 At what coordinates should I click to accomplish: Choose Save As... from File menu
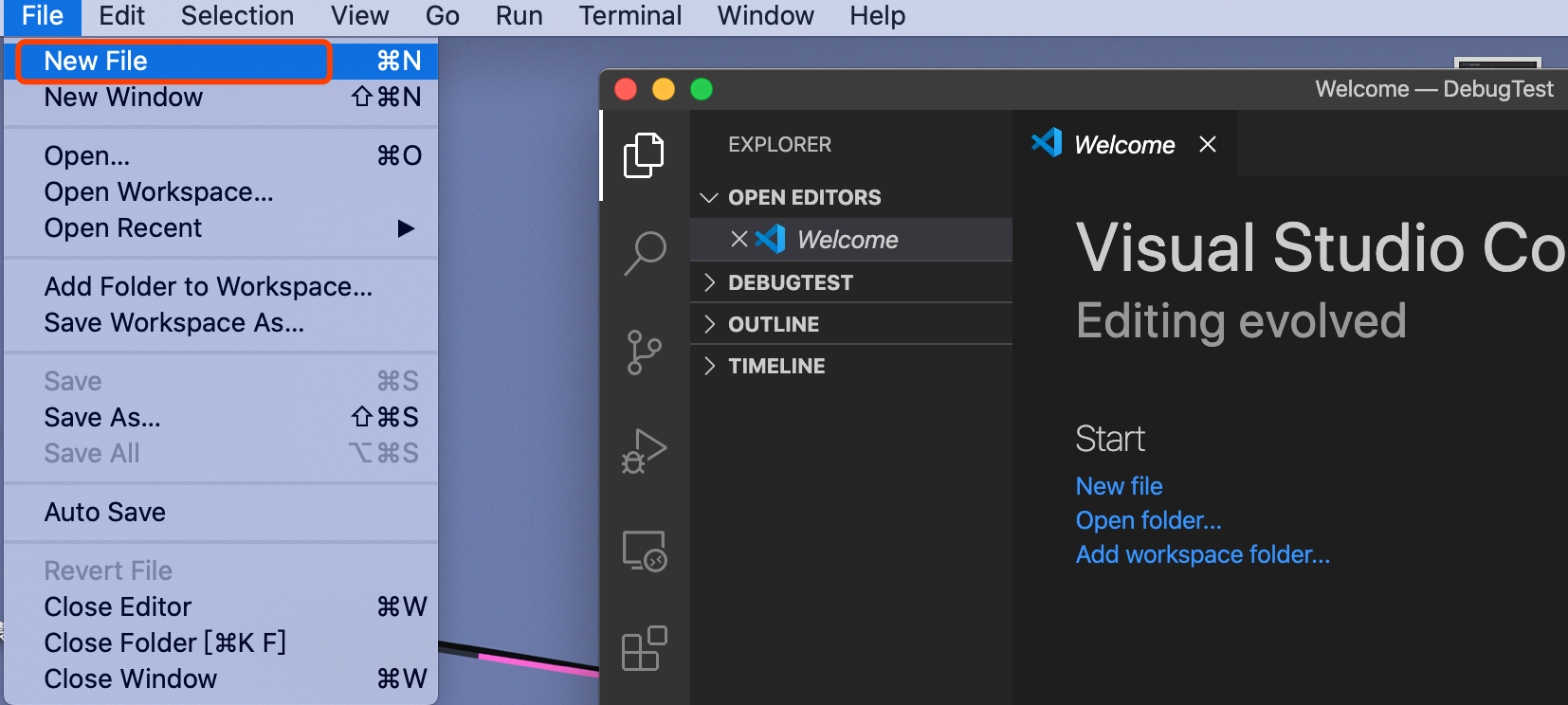221,417
